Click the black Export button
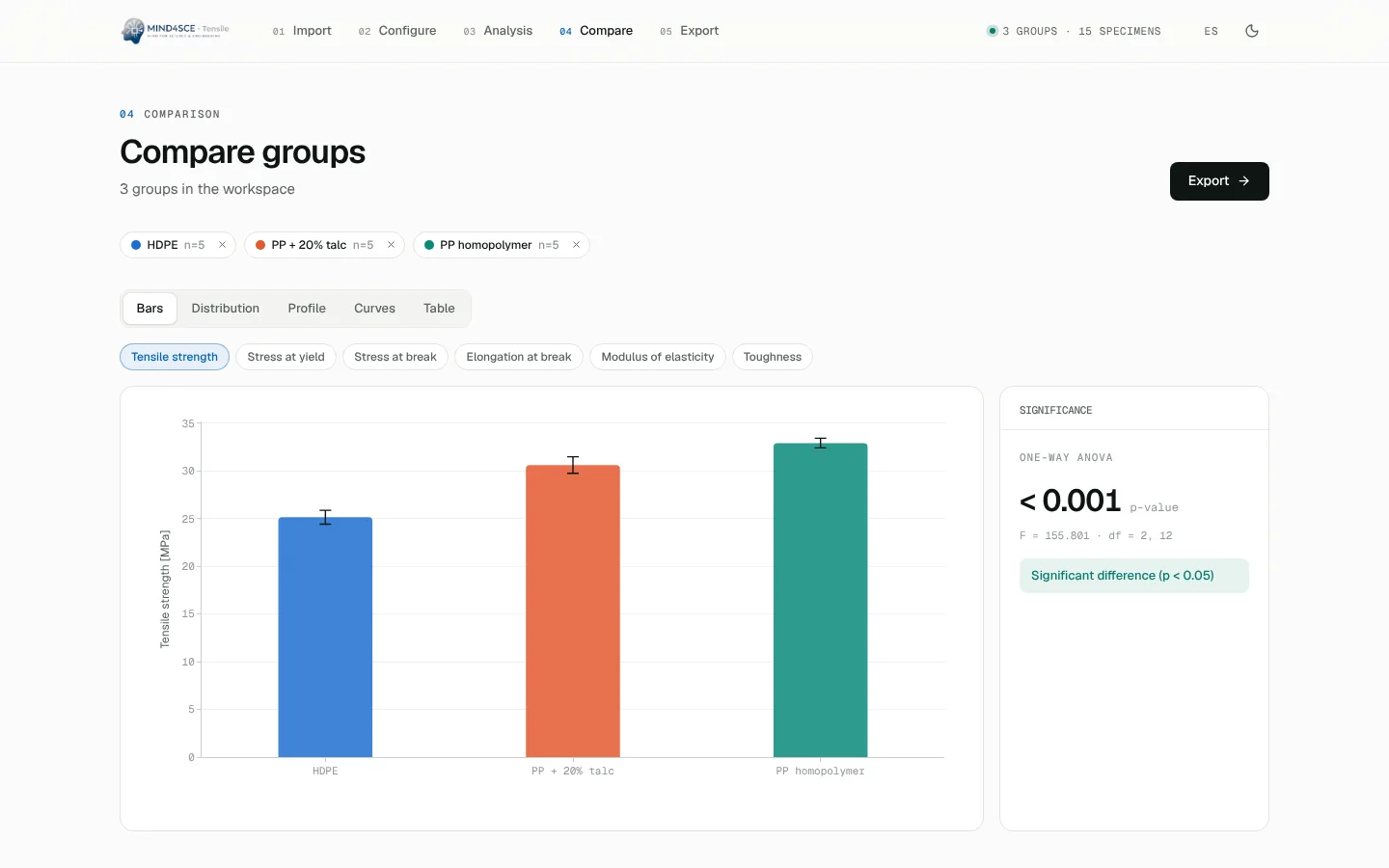This screenshot has width=1389, height=868. pyautogui.click(x=1219, y=181)
